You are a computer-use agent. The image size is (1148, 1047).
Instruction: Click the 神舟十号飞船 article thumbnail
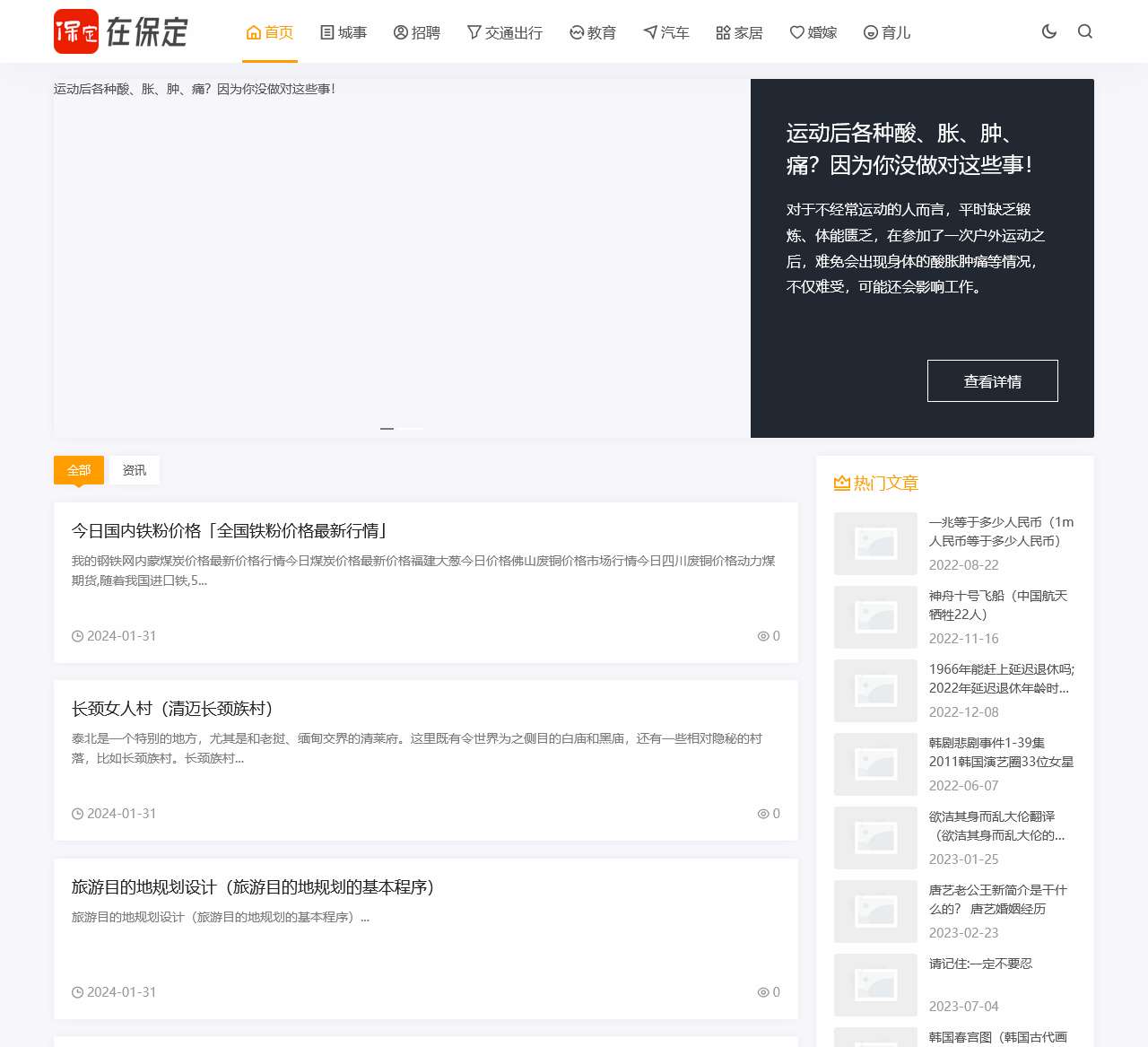pyautogui.click(x=874, y=617)
